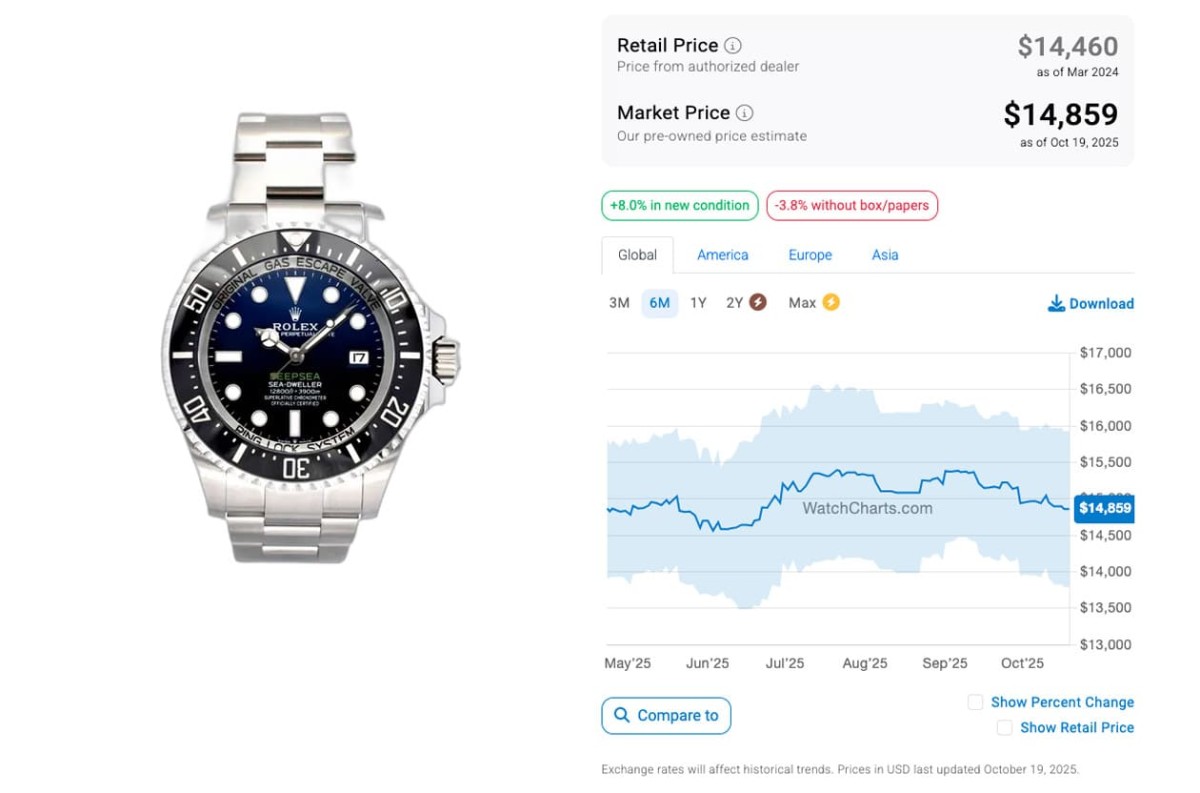1200x793 pixels.
Task: Enable the Show Percent Change checkbox
Action: [x=975, y=702]
